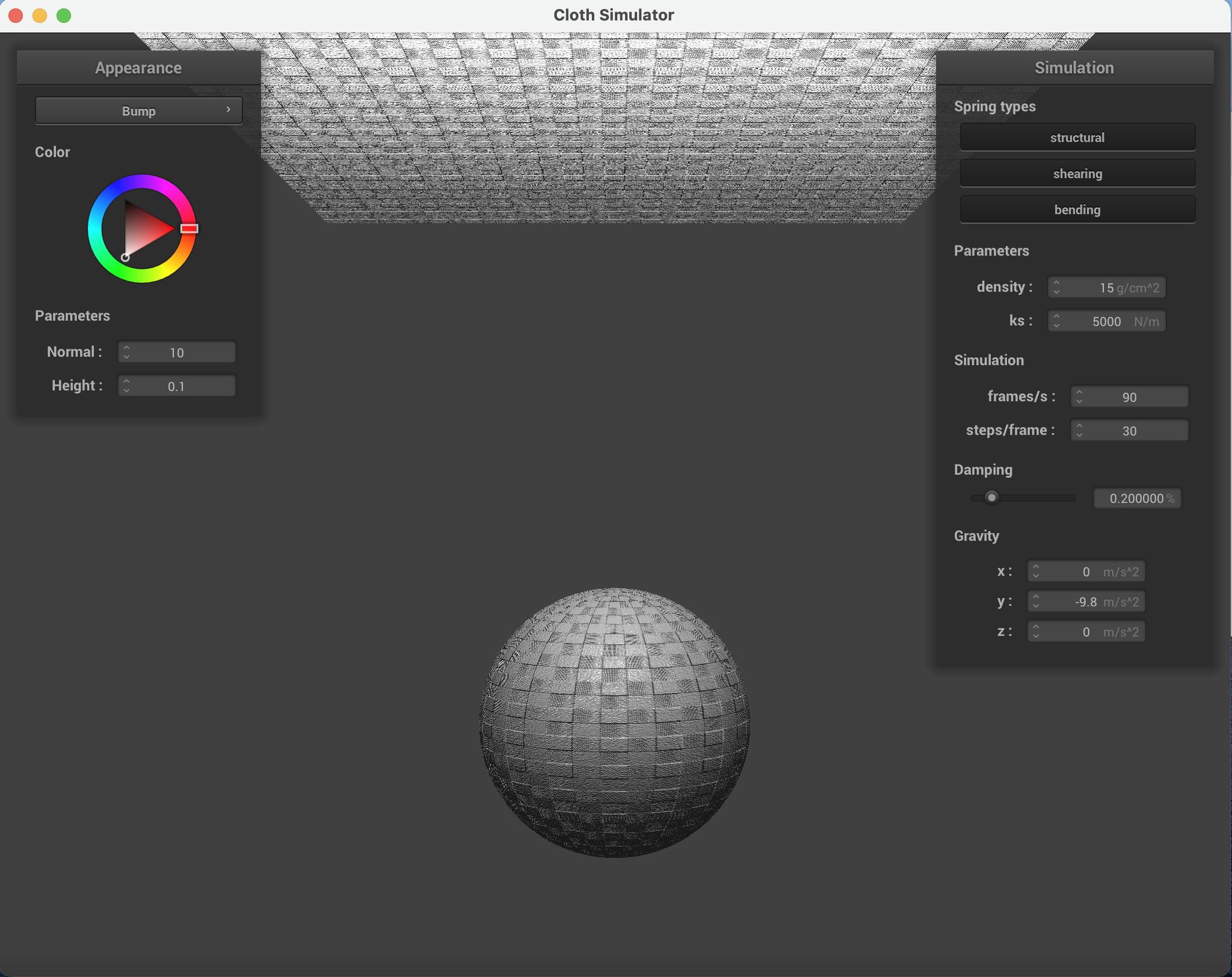Click the textured sphere in the viewport

tap(614, 722)
